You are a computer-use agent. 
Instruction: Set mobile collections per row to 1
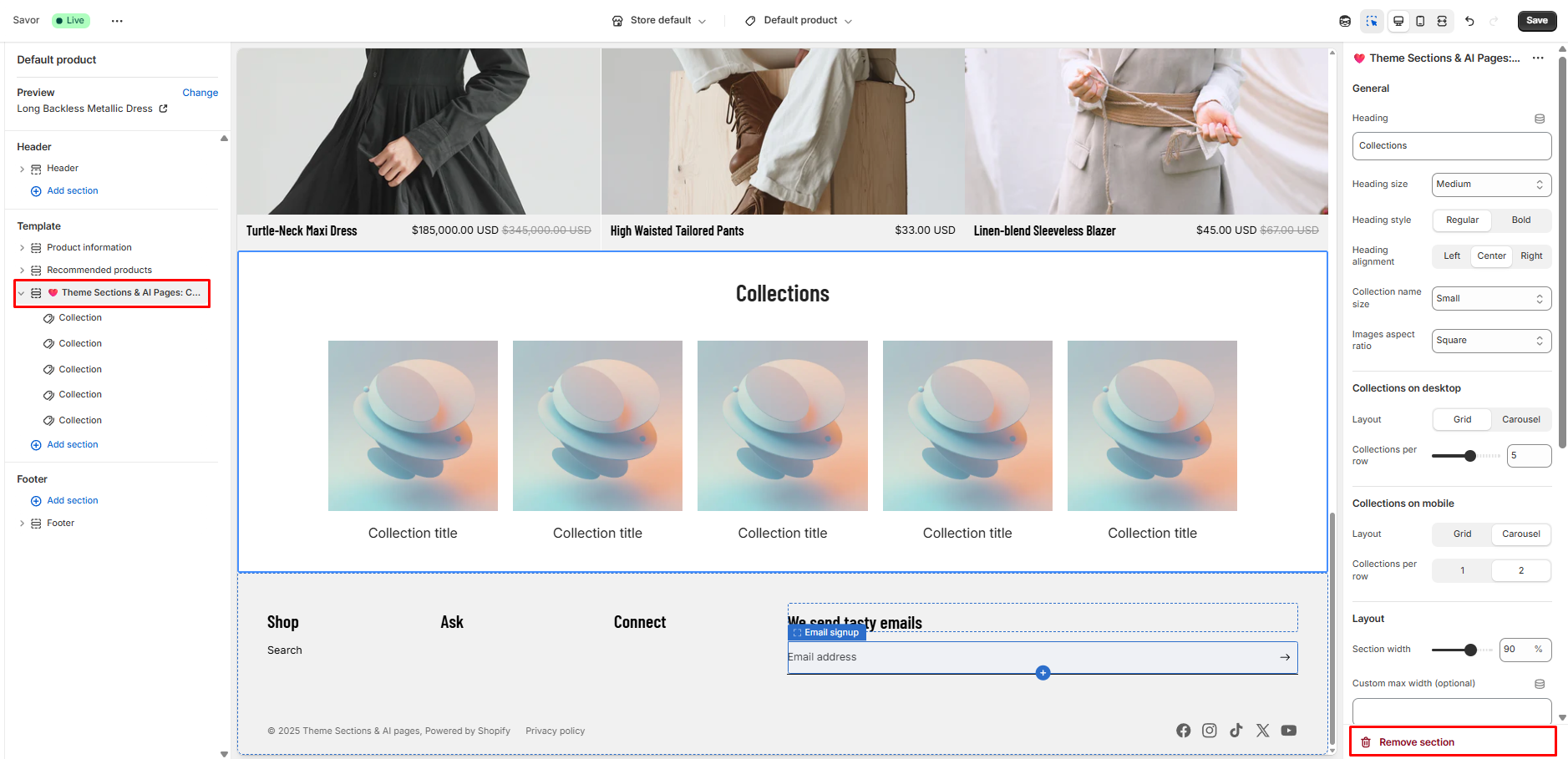(x=1463, y=571)
